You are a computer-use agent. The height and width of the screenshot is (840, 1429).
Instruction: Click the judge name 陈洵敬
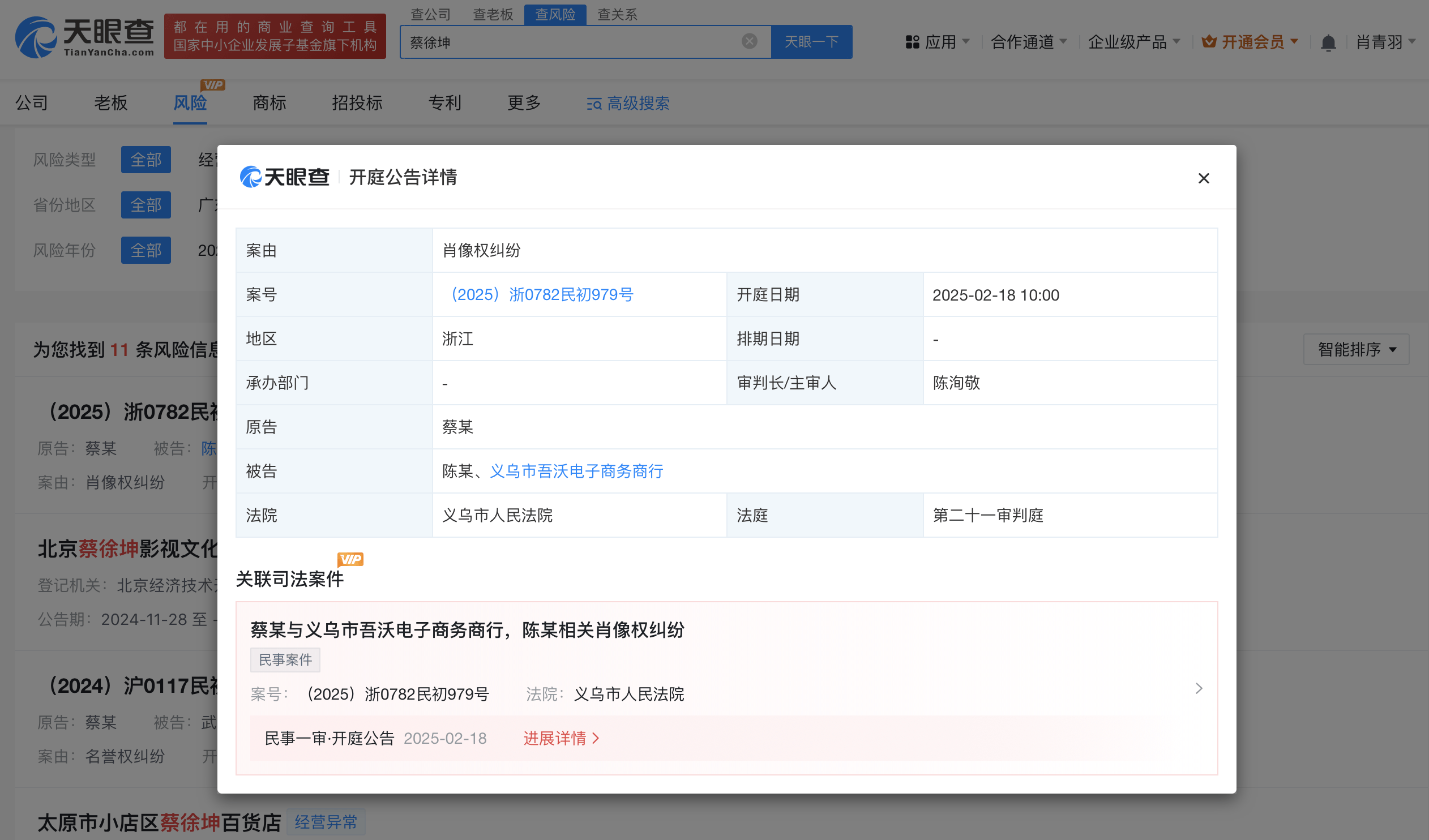[x=956, y=383]
